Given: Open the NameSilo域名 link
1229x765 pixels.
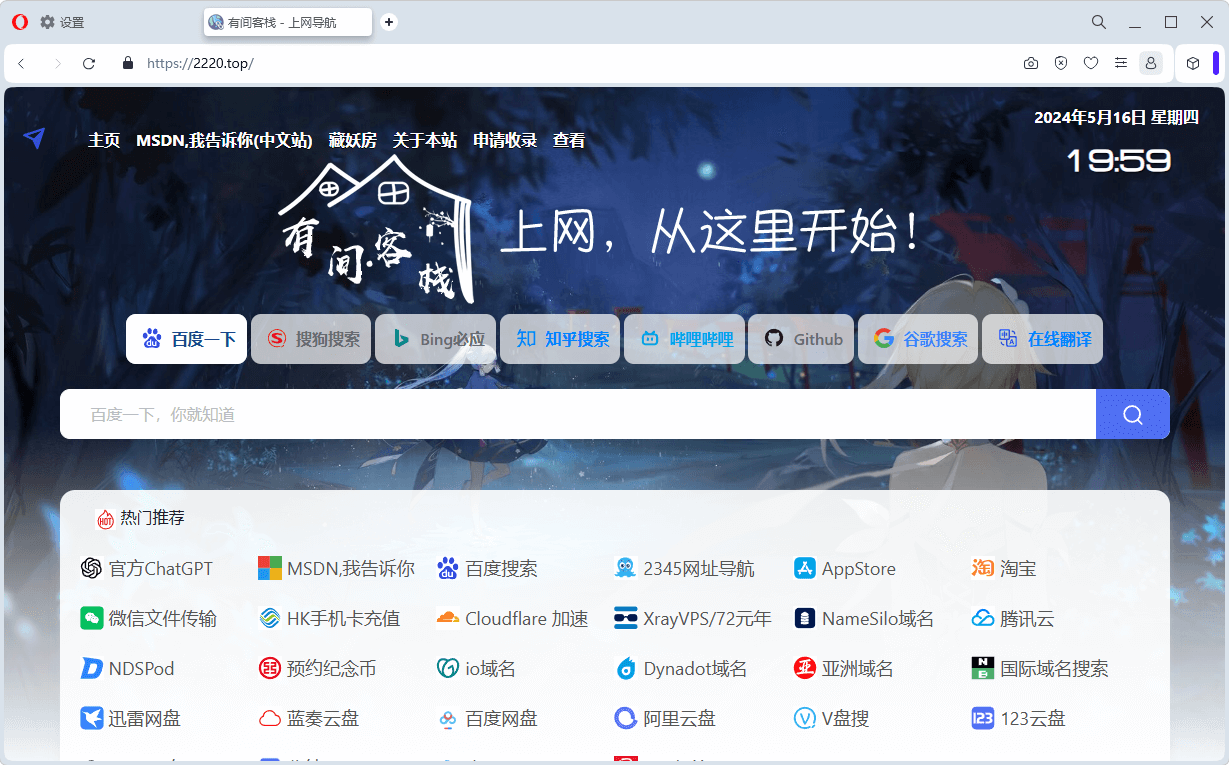Looking at the screenshot, I should click(864, 619).
